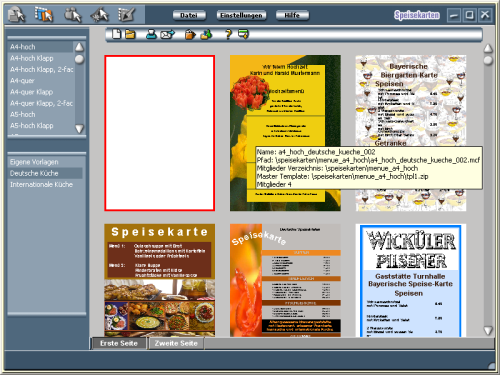500x375 pixels.
Task: Select the Eigene Vorlagen category
Action: tap(34, 162)
